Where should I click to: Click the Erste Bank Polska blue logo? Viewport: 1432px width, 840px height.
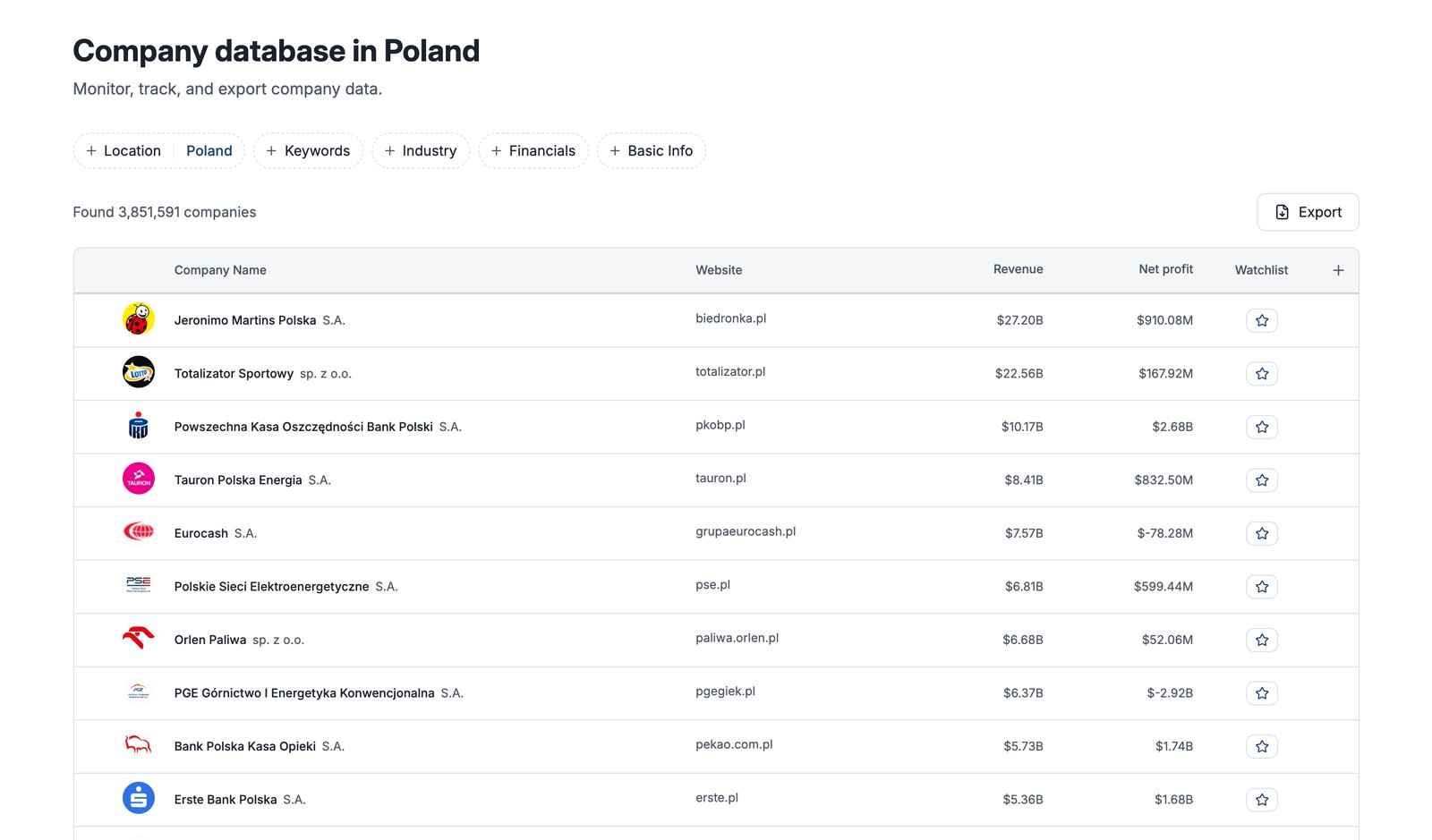(139, 798)
